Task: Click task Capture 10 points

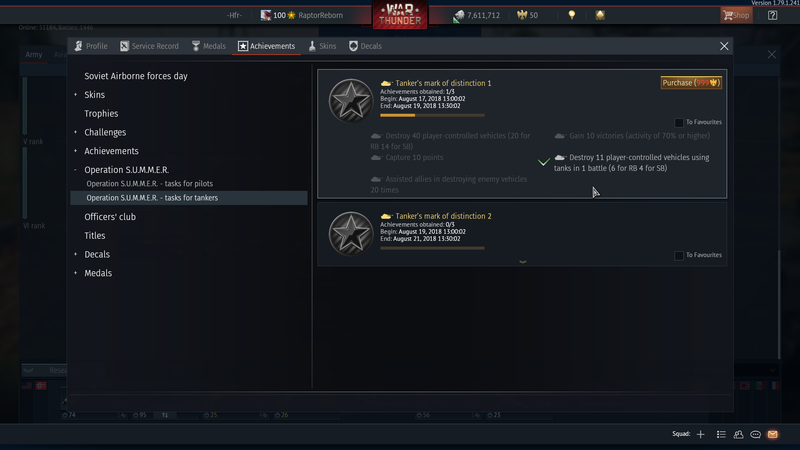Action: 407,157
